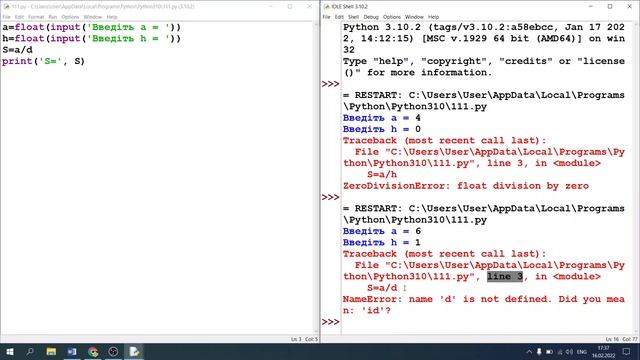The image size is (640, 360).
Task: Open the Window menu in IDLE Shell
Action: pyautogui.click(x=414, y=17)
